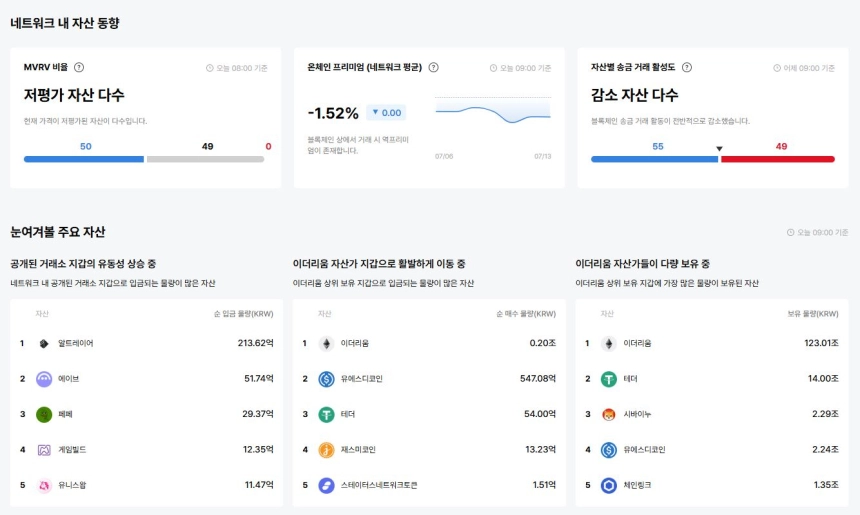Click the 에이브 coin icon
The width and height of the screenshot is (860, 515).
tap(44, 379)
